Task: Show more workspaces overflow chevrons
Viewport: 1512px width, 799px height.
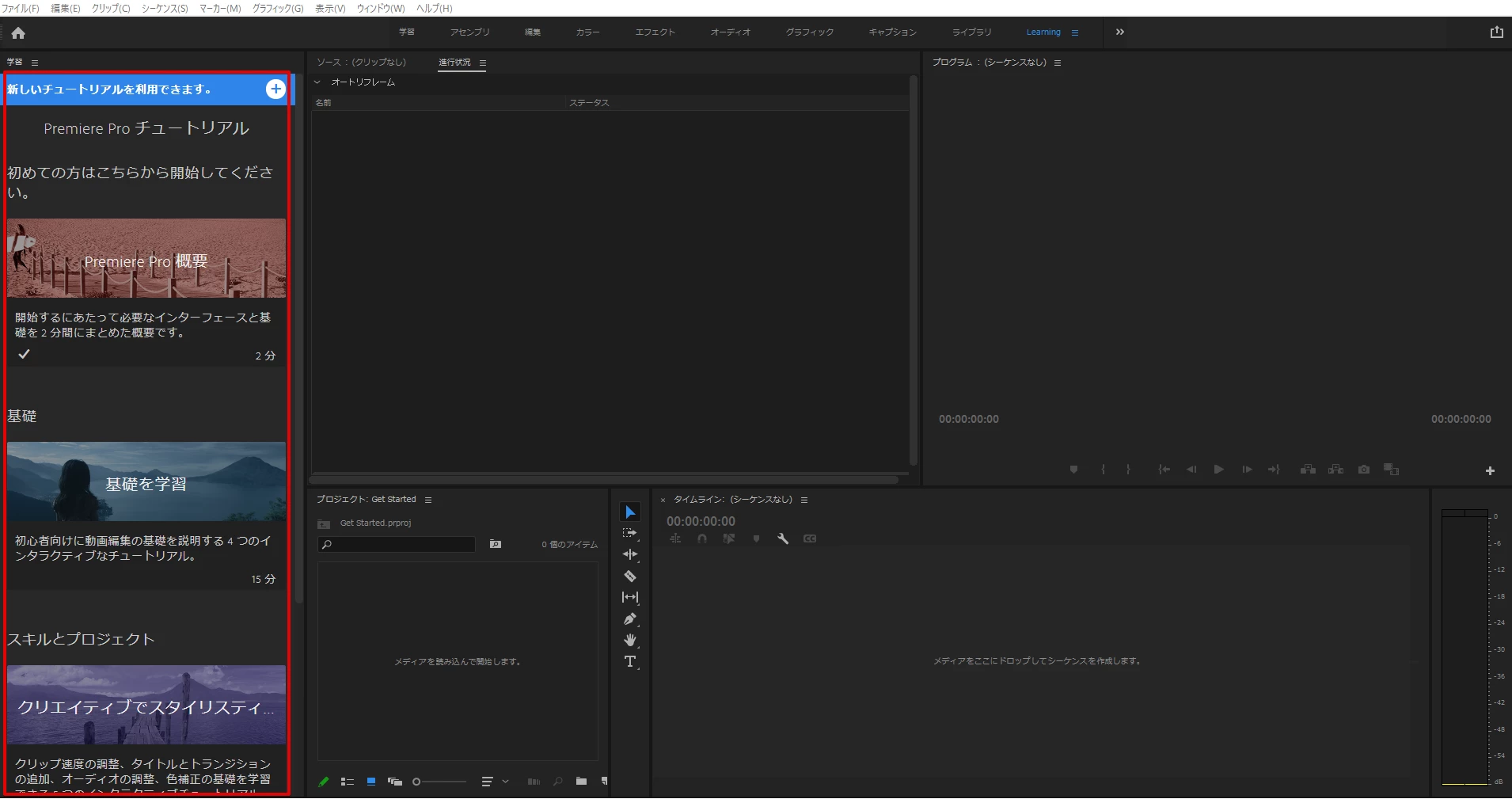Action: click(x=1120, y=32)
